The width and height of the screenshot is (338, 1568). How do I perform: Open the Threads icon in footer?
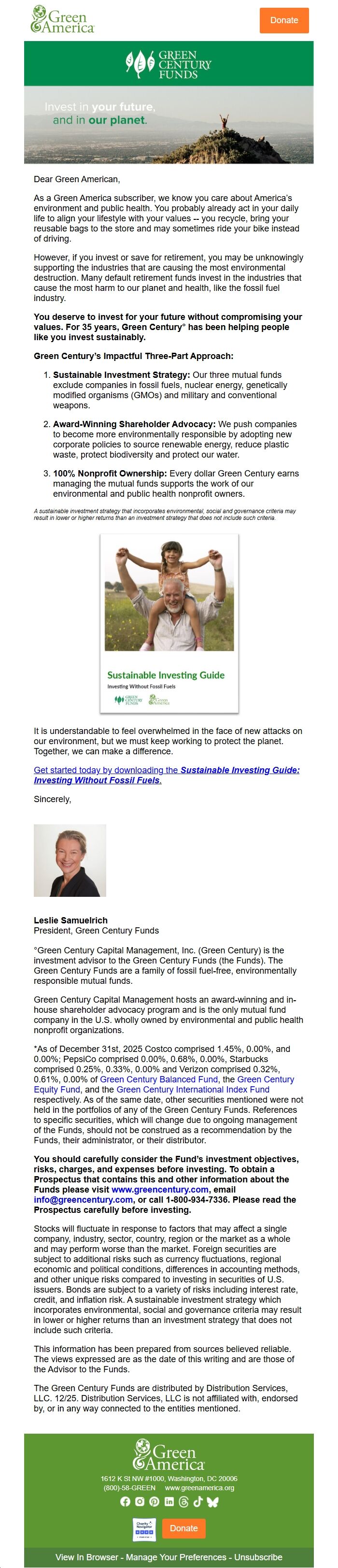click(183, 1502)
